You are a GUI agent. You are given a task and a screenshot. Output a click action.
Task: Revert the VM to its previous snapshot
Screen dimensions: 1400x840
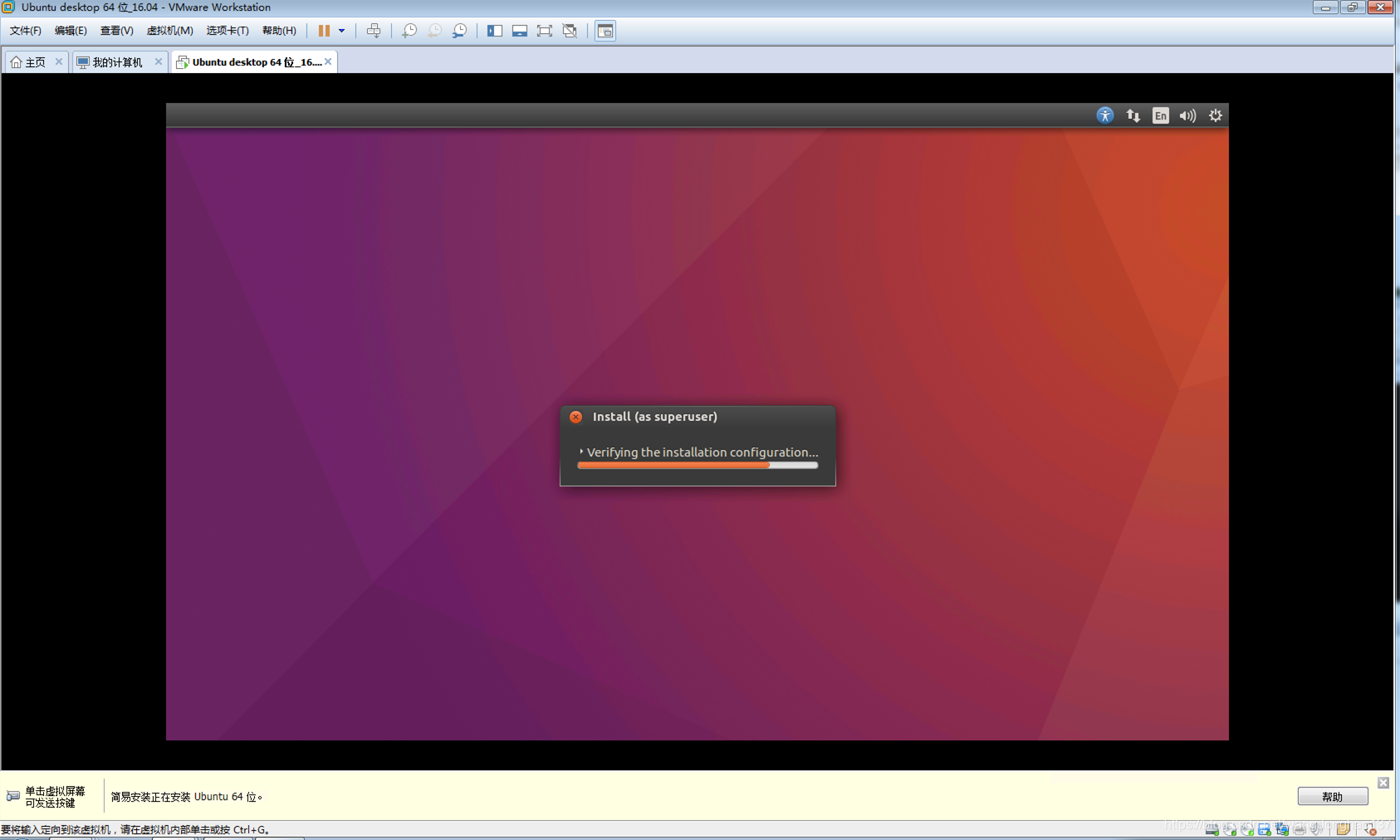[434, 31]
